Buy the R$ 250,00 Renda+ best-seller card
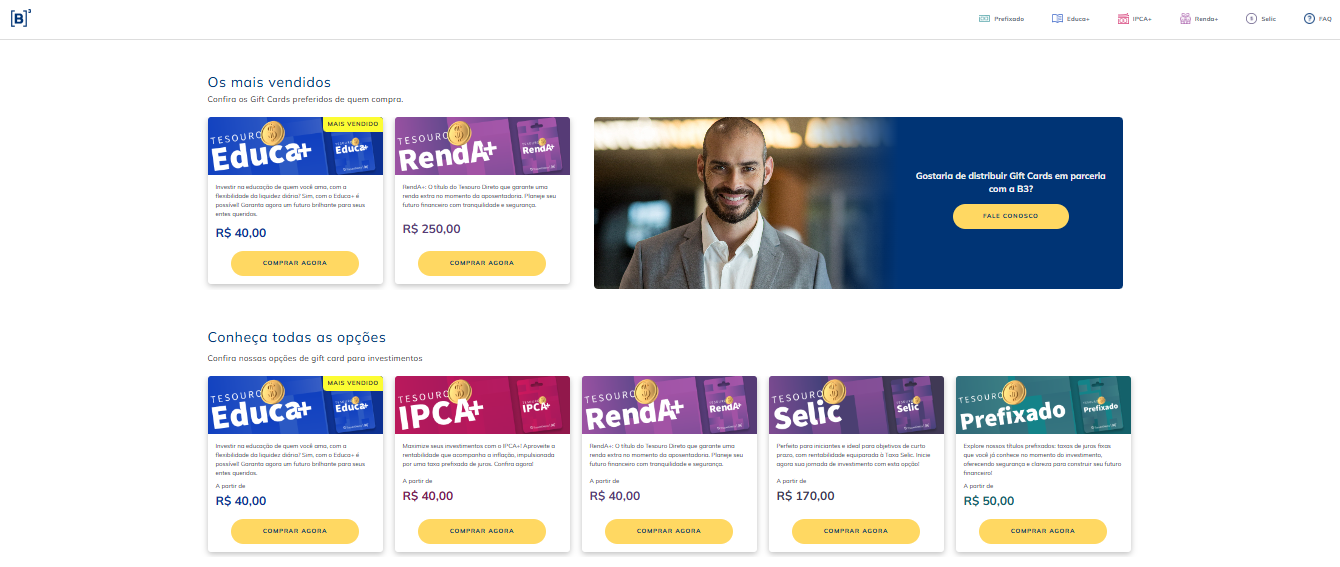 point(482,263)
